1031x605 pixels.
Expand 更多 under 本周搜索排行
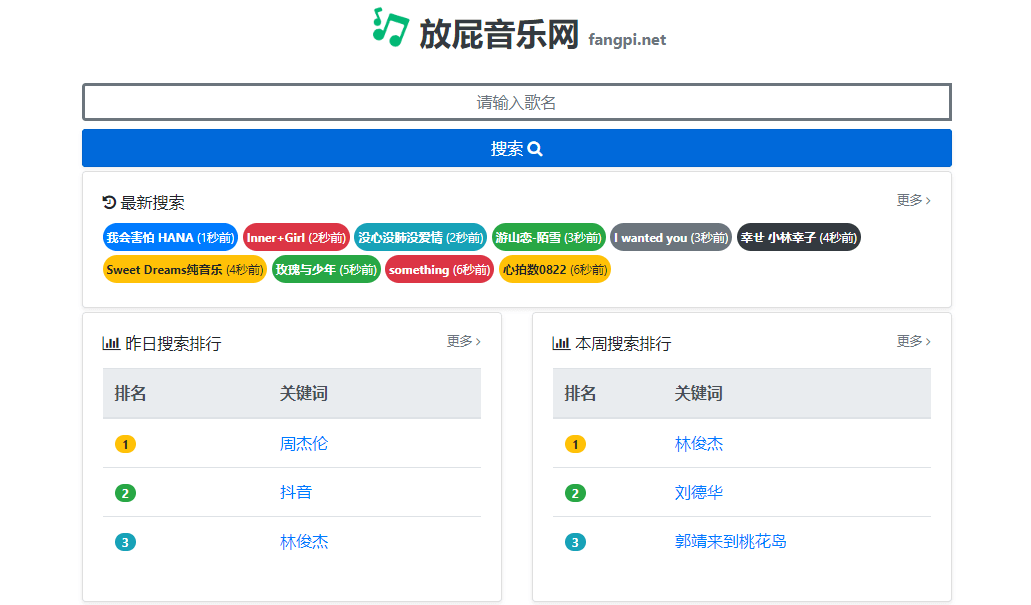pos(911,341)
